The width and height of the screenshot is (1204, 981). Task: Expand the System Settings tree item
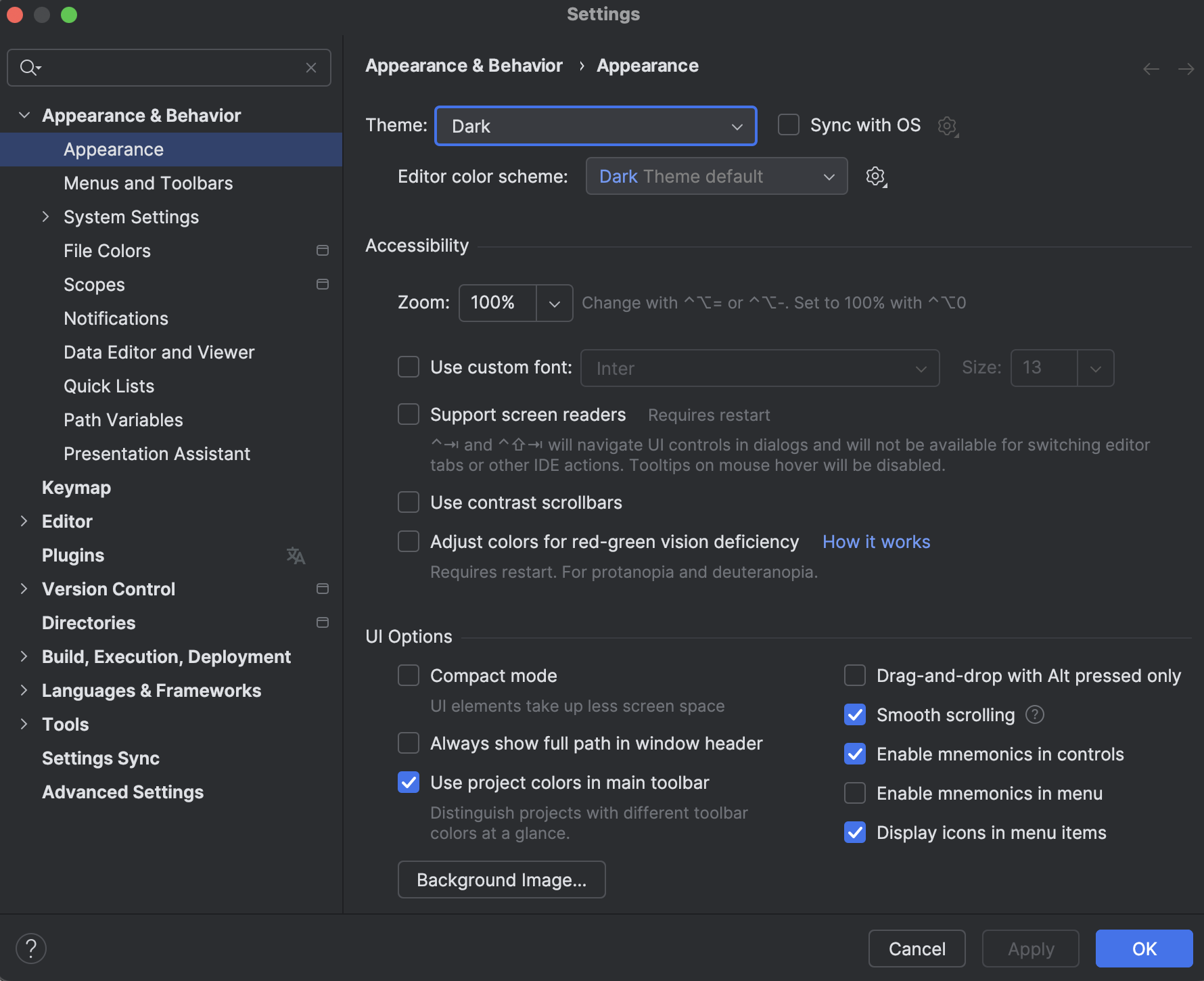tap(45, 216)
